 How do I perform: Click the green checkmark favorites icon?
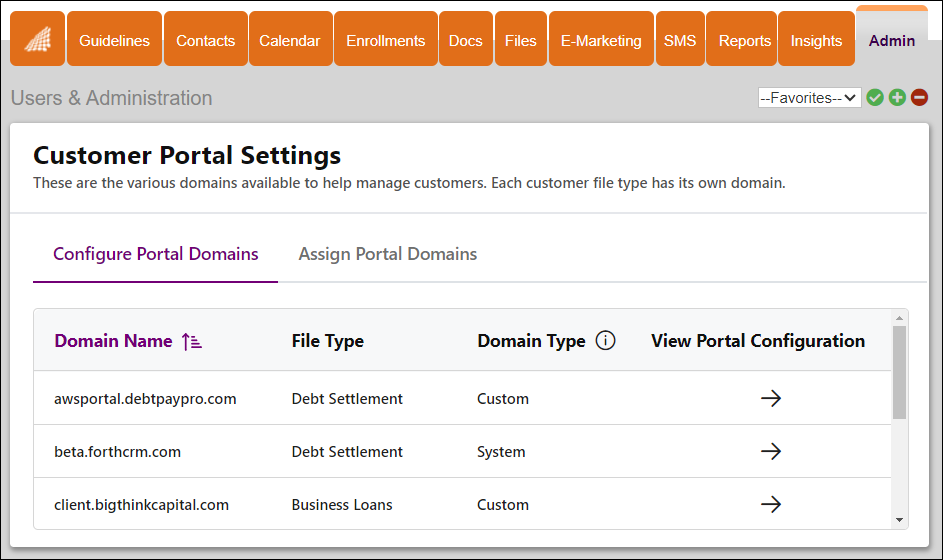click(875, 97)
